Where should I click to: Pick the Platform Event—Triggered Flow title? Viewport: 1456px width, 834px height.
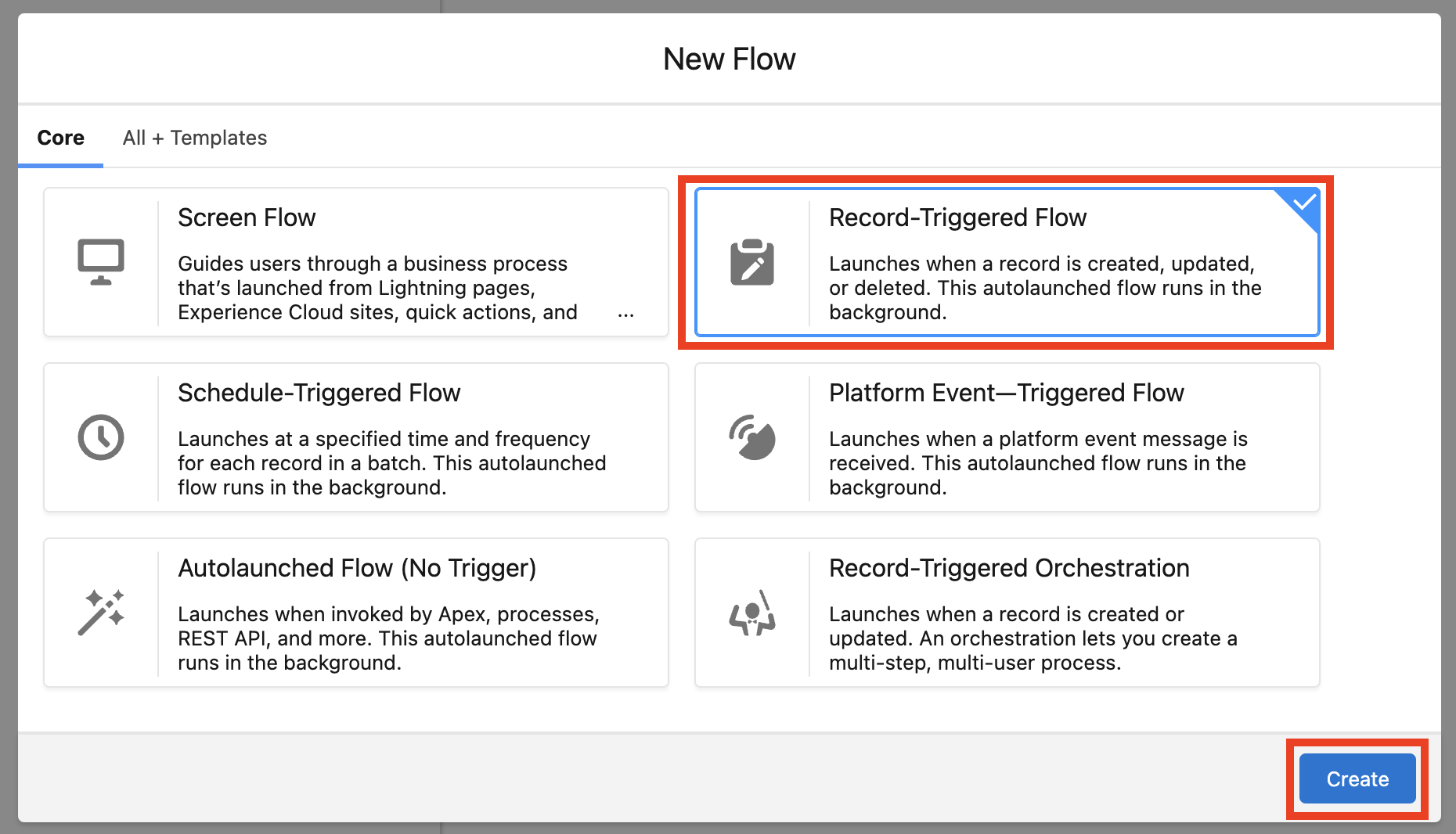[x=1006, y=393]
